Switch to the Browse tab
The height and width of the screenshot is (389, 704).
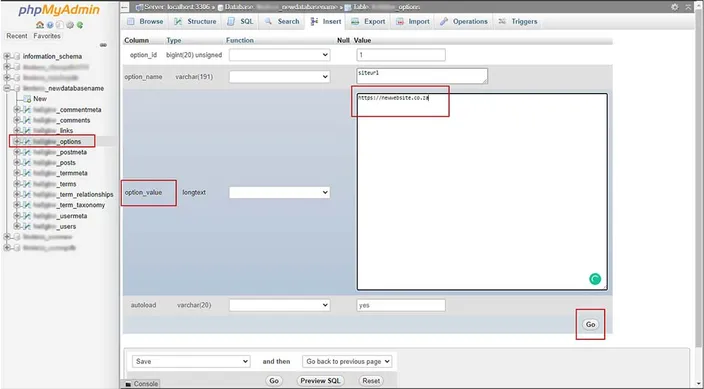pos(145,22)
